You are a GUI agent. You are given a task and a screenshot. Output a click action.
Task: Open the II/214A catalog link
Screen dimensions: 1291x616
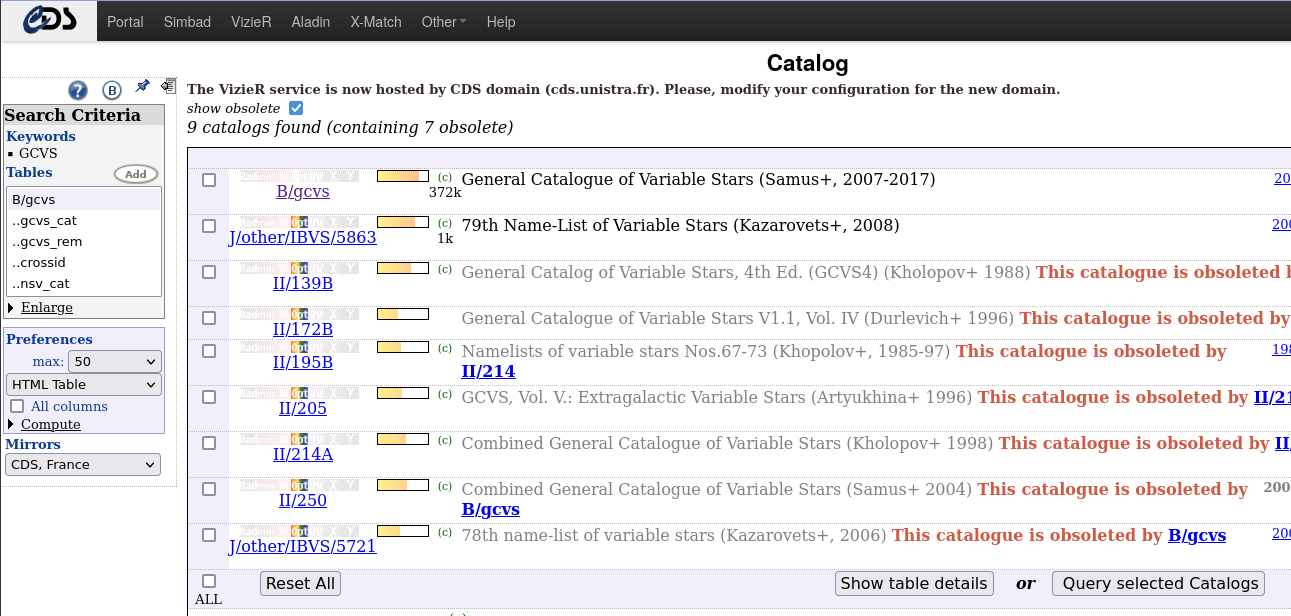(303, 455)
